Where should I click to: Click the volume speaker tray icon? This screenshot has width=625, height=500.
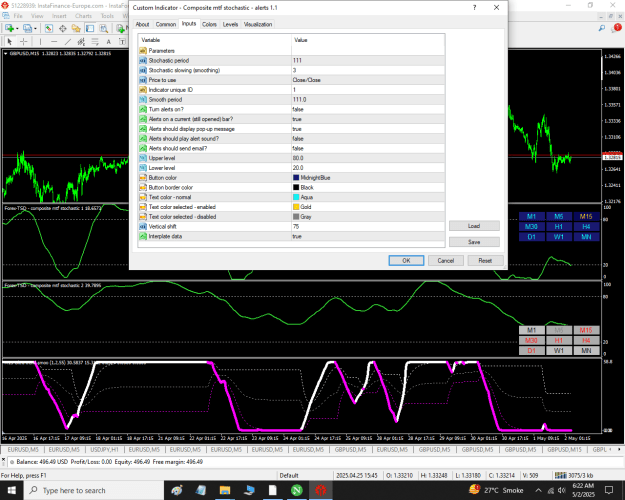[562, 490]
